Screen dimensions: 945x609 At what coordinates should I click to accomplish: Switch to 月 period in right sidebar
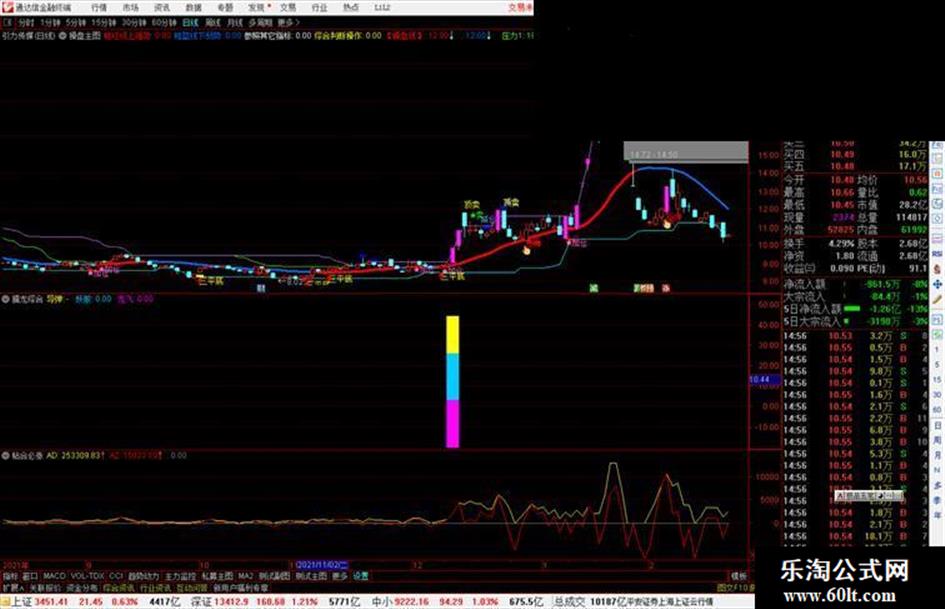pos(937,456)
